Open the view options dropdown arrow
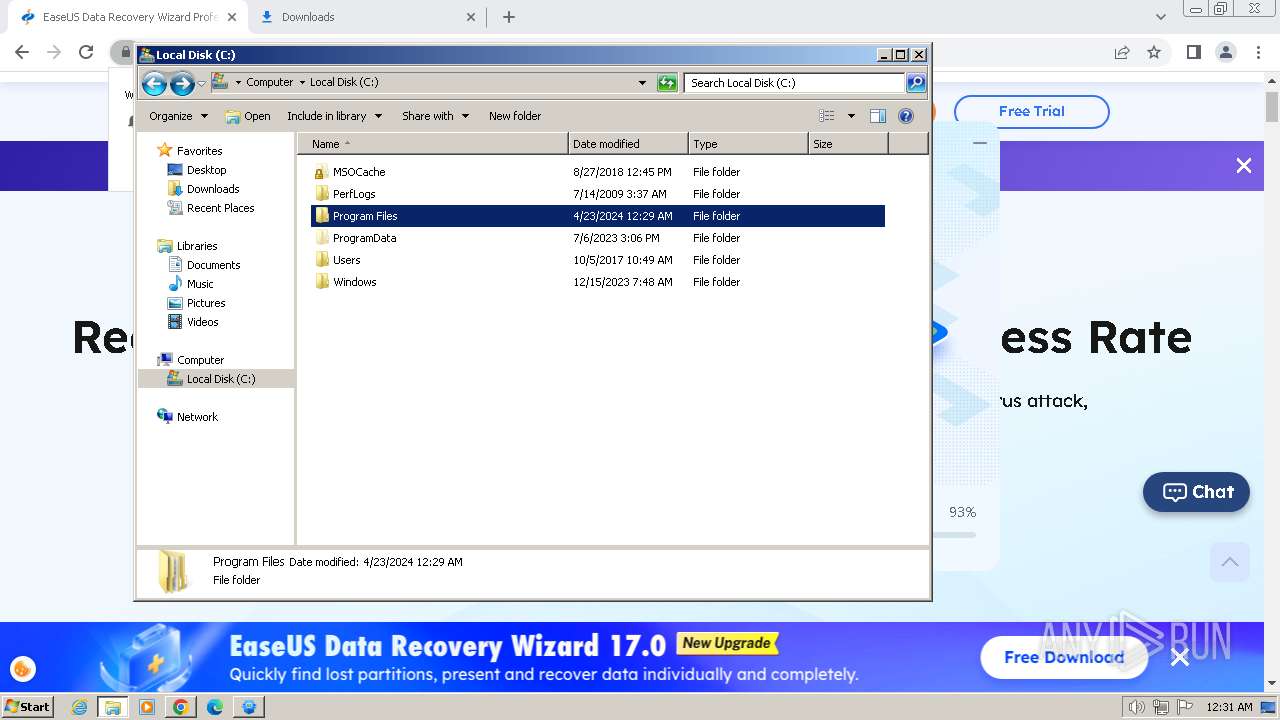The height and width of the screenshot is (720, 1280). pyautogui.click(x=851, y=116)
